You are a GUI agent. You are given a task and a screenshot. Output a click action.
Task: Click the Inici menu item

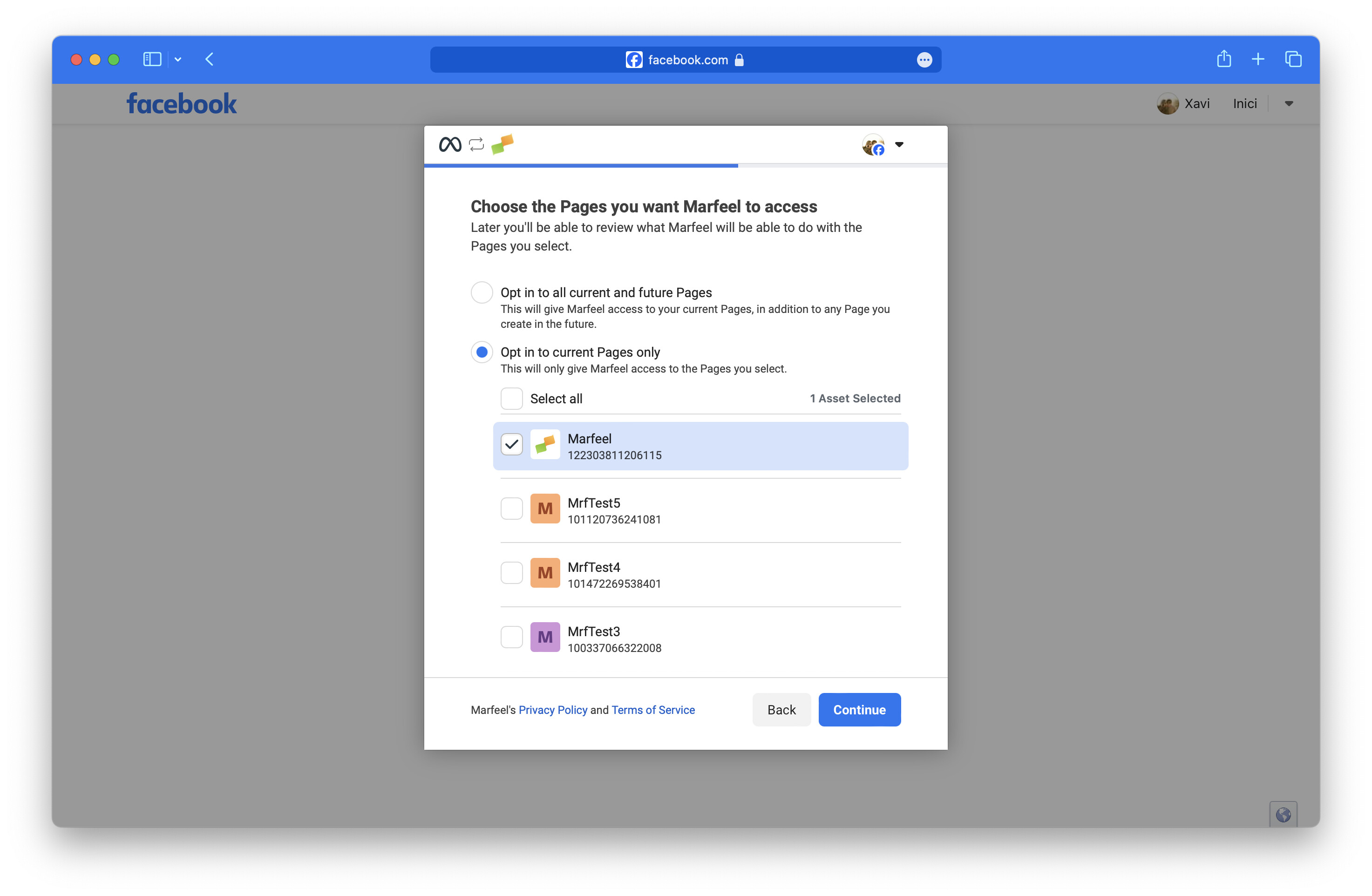point(1244,103)
